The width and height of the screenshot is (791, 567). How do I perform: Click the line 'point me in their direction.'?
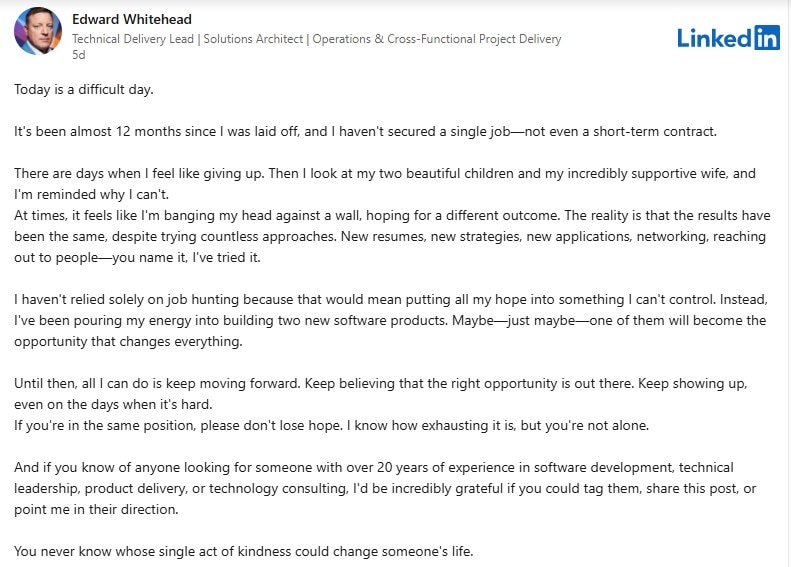[96, 509]
